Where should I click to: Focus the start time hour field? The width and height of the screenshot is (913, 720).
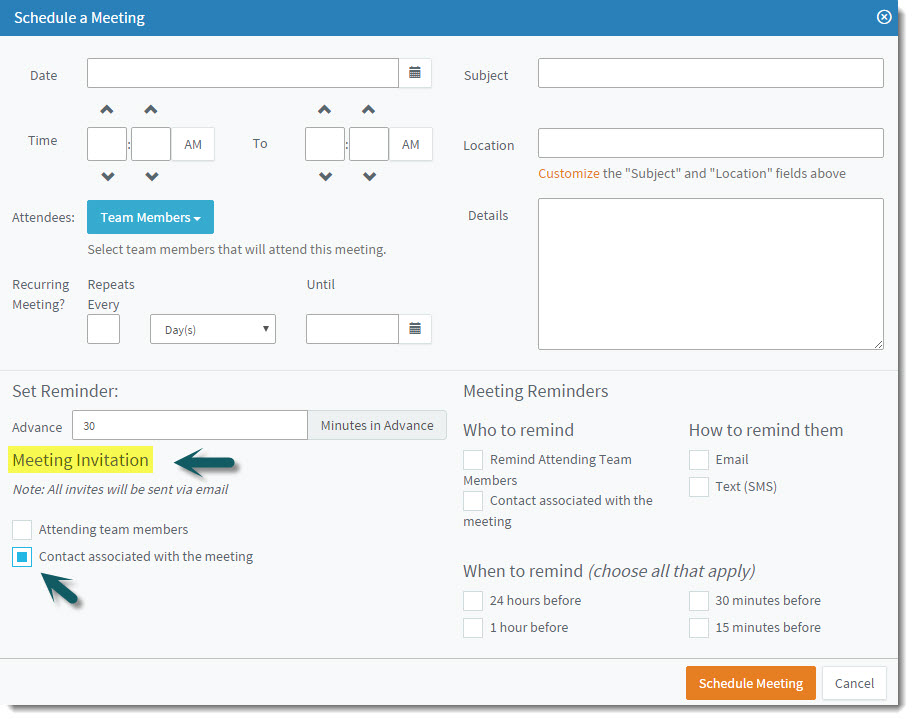107,144
